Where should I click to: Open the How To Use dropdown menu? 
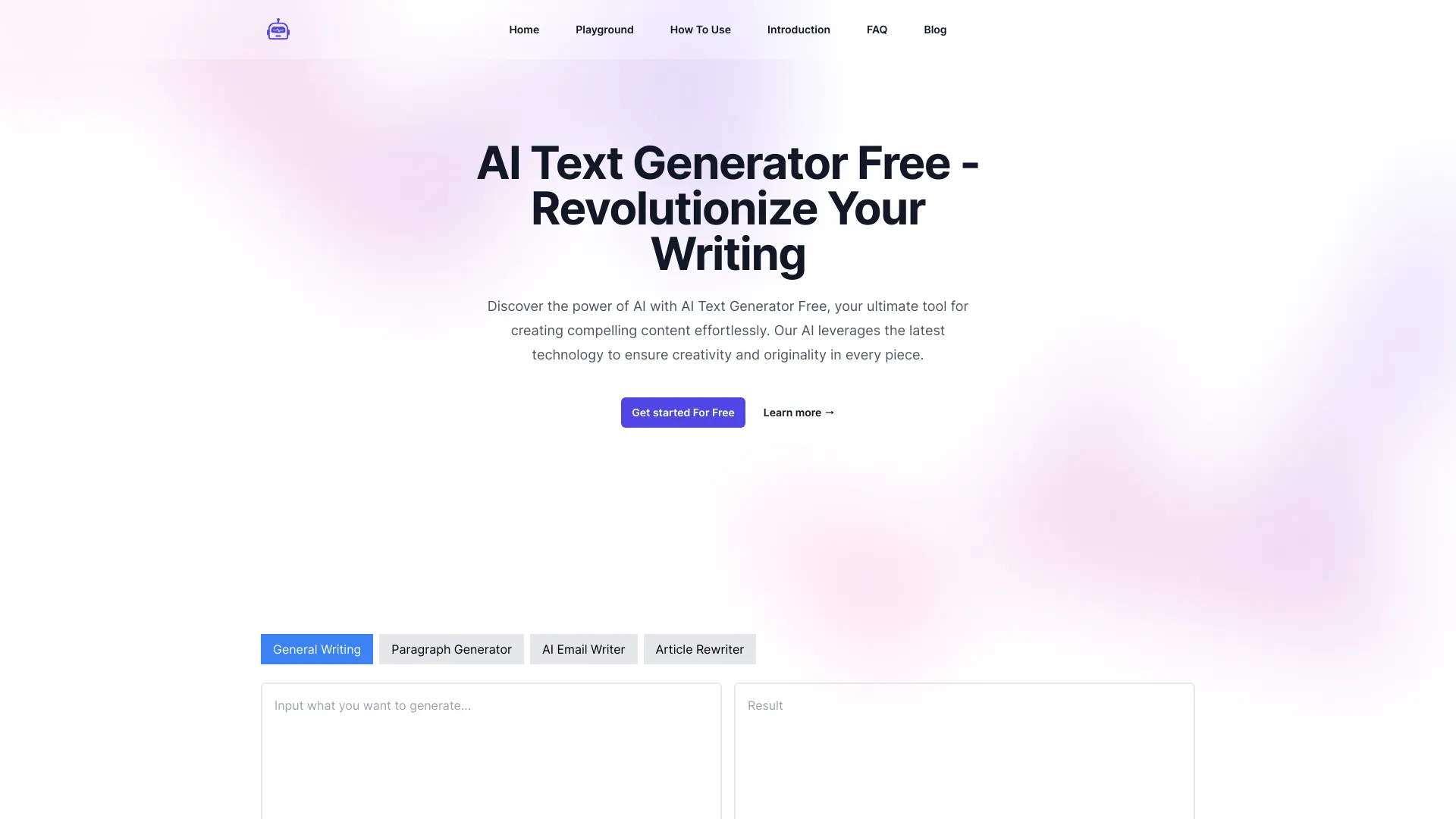click(x=700, y=29)
